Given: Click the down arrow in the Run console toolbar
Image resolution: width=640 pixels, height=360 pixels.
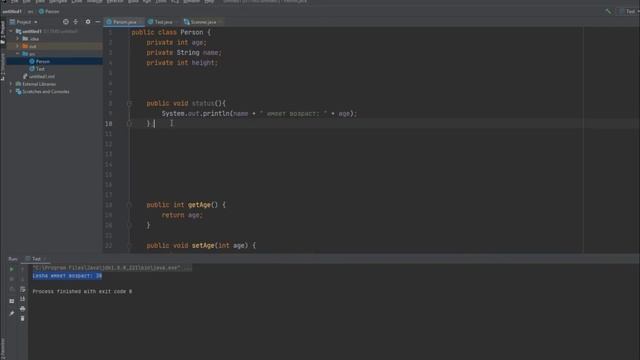Looking at the screenshot, I should [x=22, y=279].
